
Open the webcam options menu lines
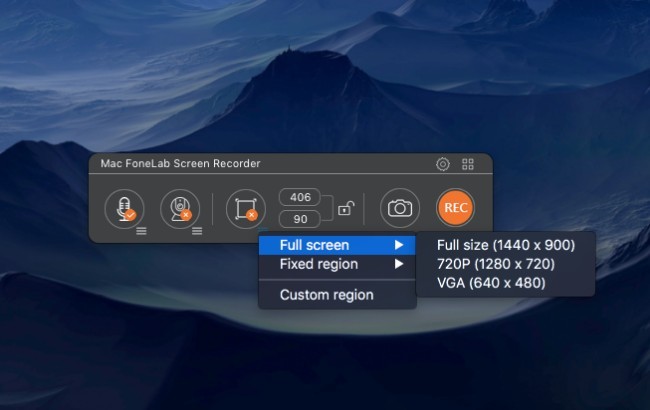point(197,231)
